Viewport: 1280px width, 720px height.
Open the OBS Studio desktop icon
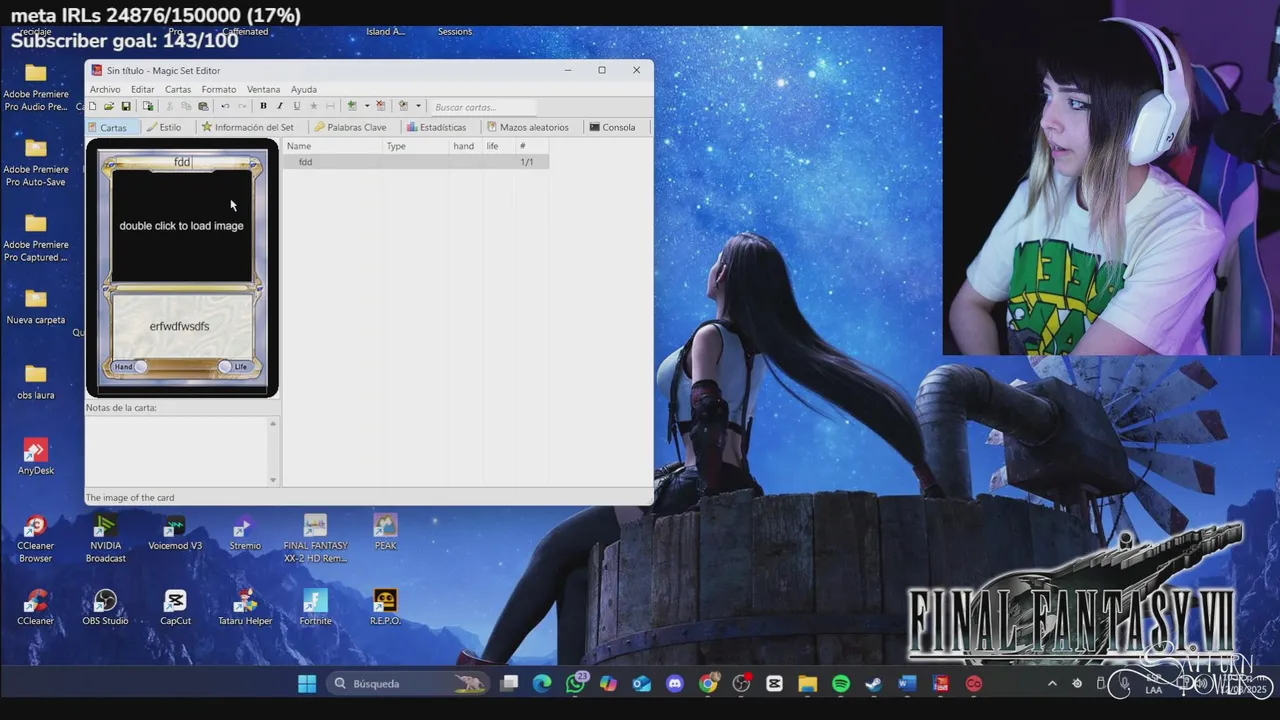click(x=105, y=608)
